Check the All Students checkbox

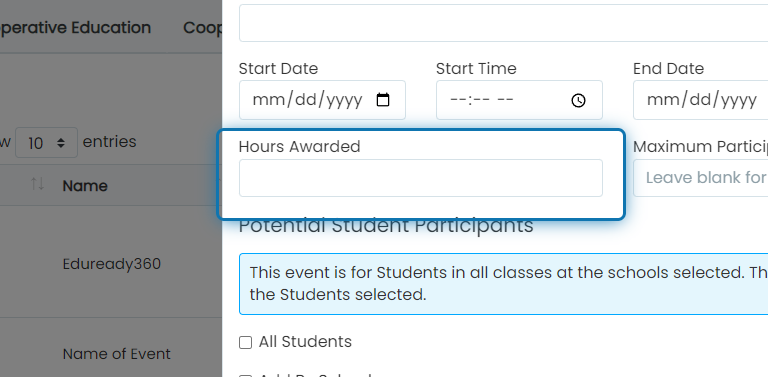click(x=245, y=342)
